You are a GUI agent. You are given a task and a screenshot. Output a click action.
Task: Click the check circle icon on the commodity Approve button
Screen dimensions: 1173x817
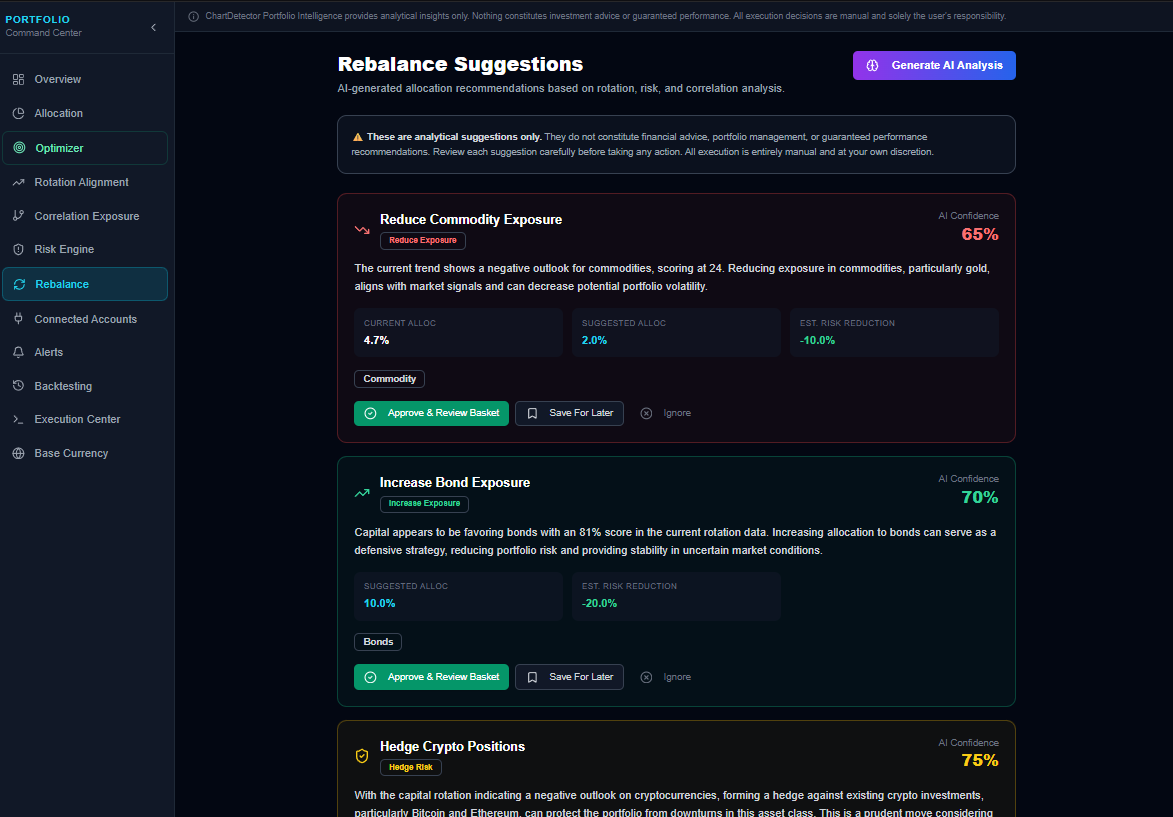370,413
